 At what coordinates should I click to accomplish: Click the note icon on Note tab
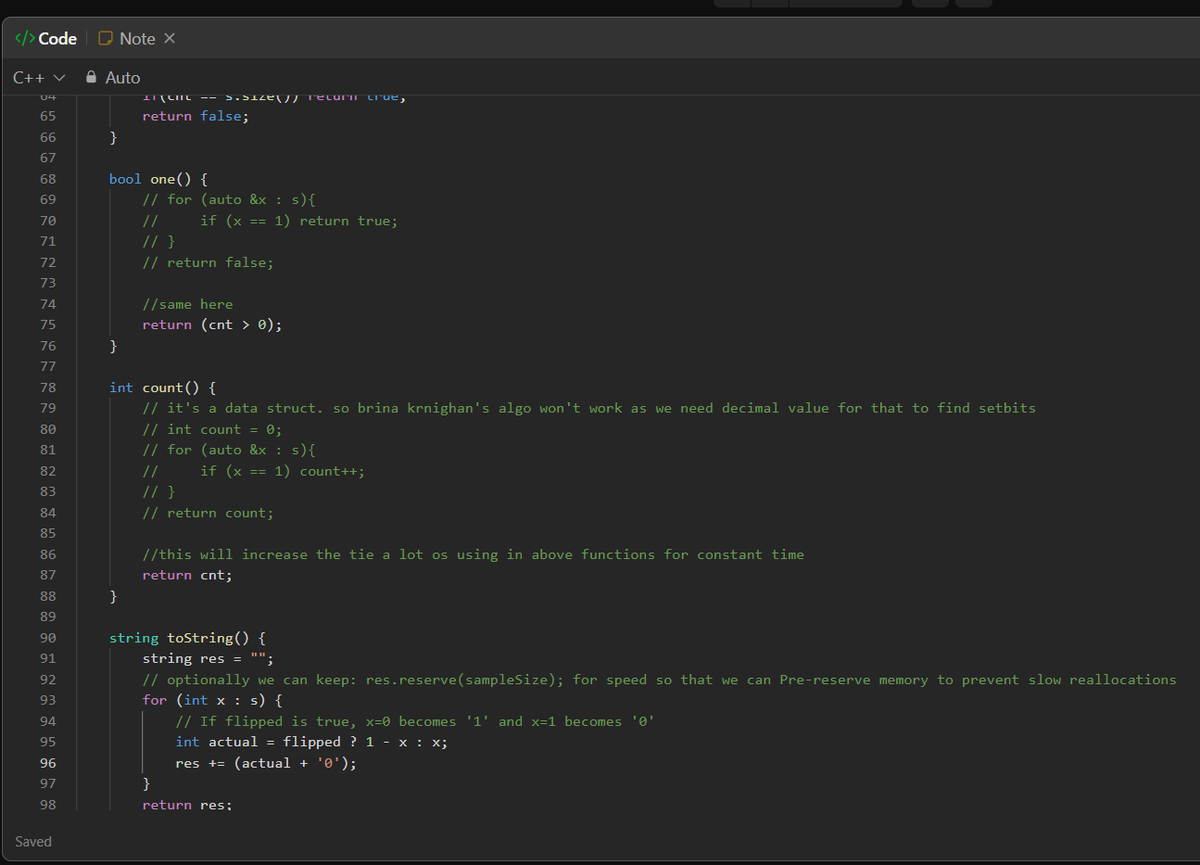click(105, 38)
